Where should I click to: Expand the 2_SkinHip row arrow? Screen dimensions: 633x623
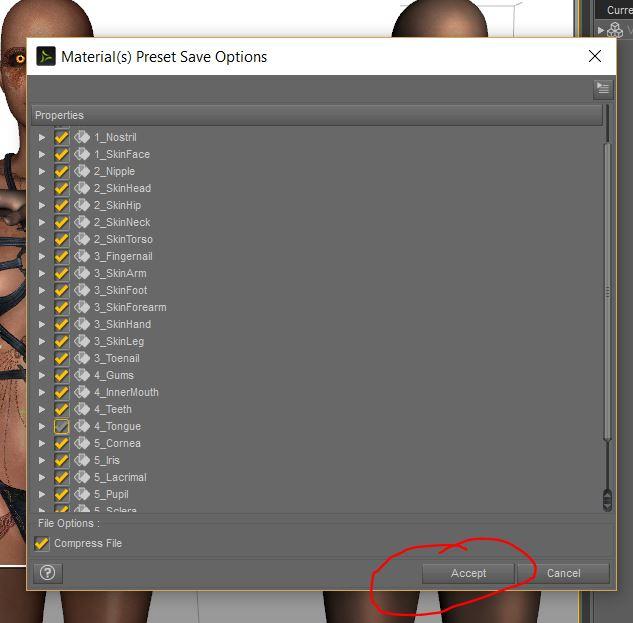point(42,205)
